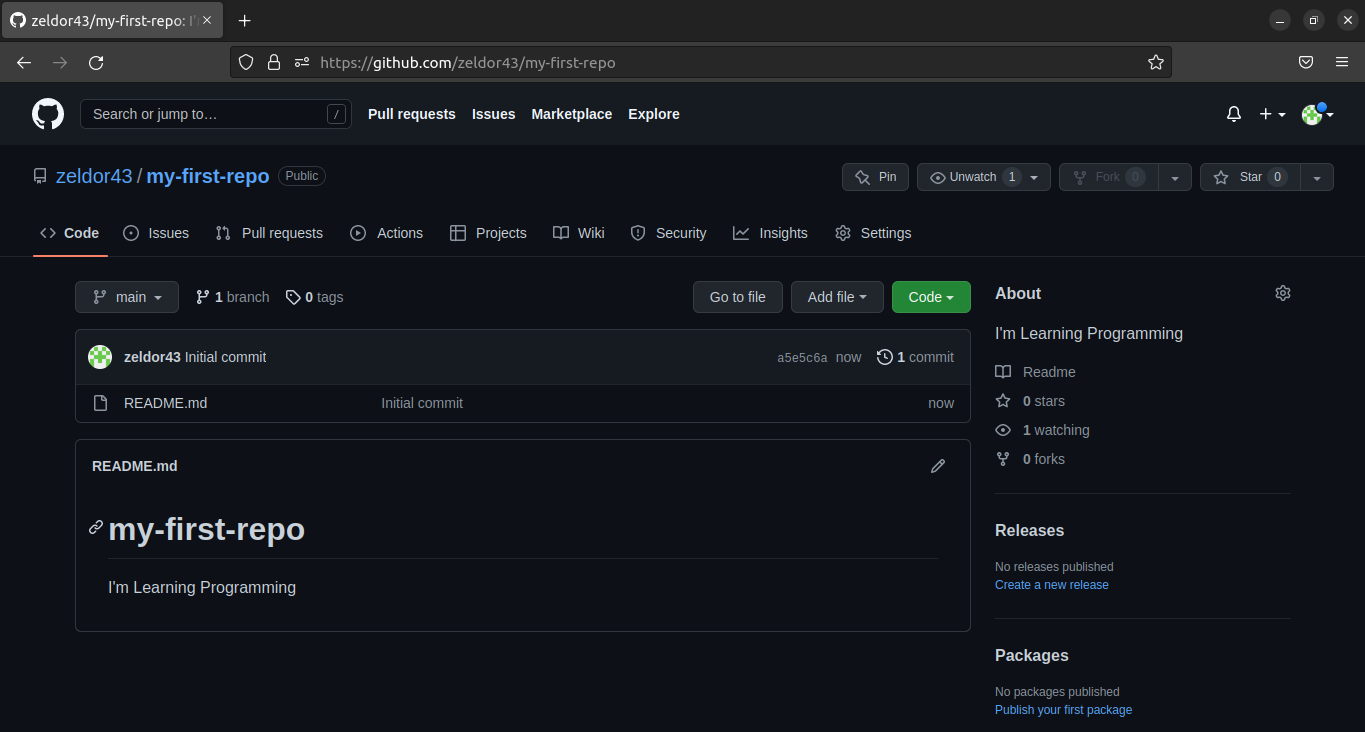The image size is (1365, 732).
Task: Open a new browser tab
Action: click(245, 20)
